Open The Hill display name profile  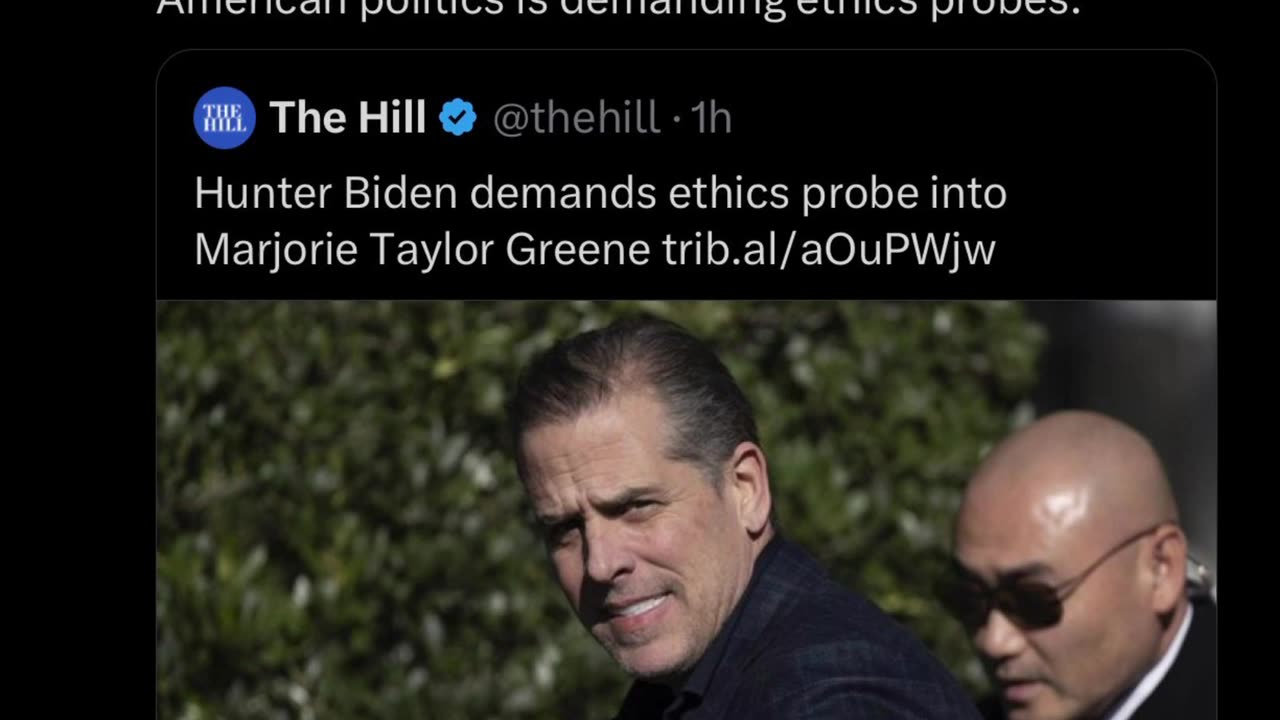coord(347,118)
